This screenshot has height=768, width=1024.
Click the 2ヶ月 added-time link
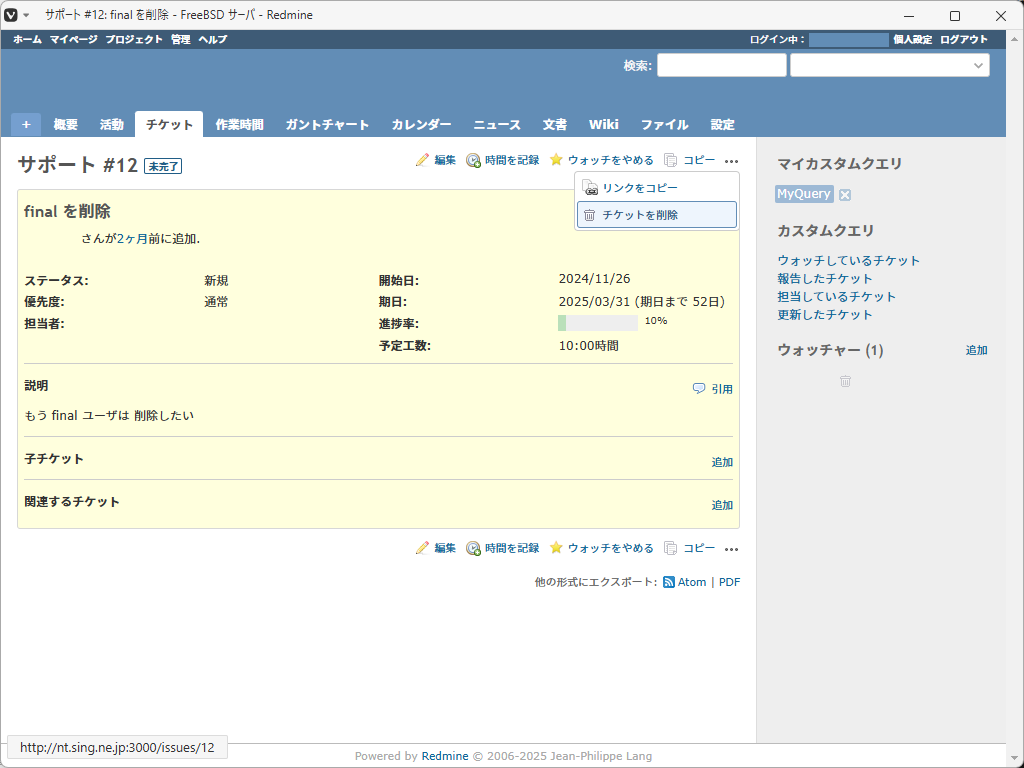(x=132, y=239)
